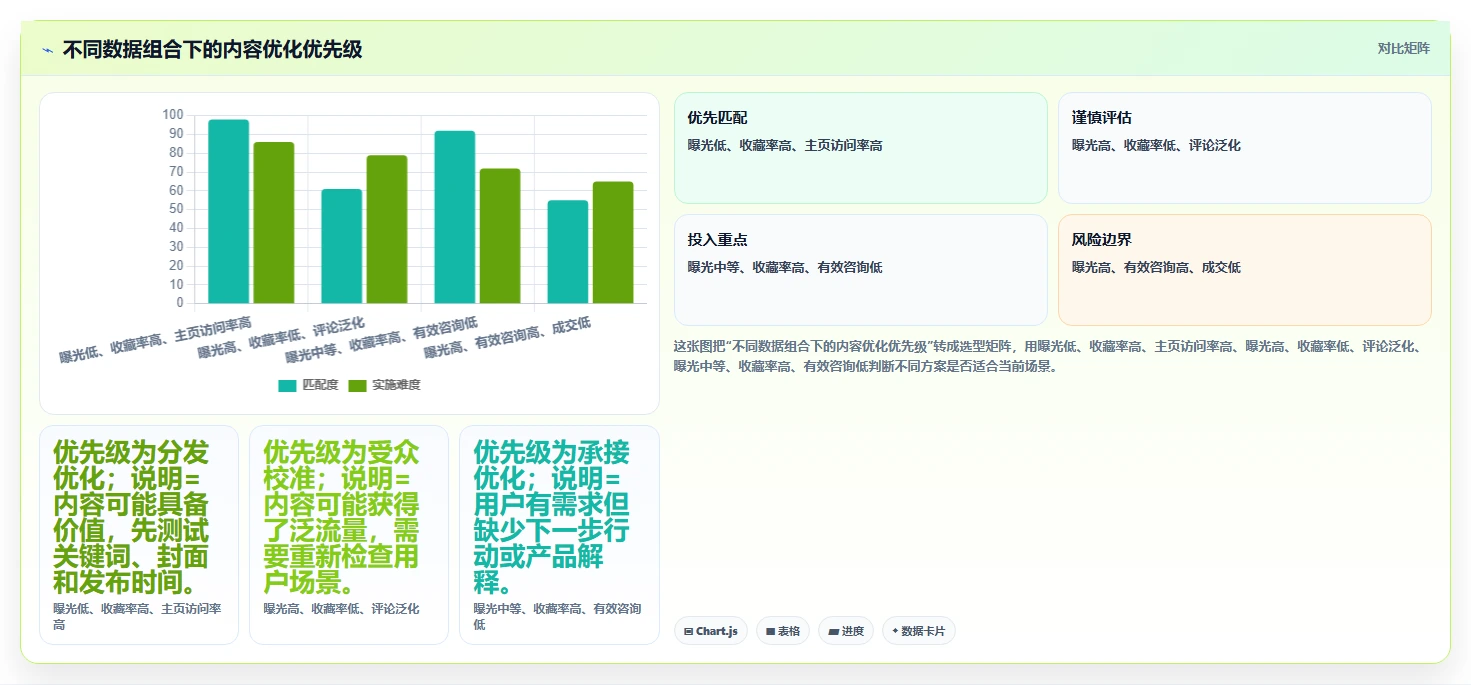Click the Chart.js tag chip
This screenshot has width=1471, height=685.
[x=711, y=631]
